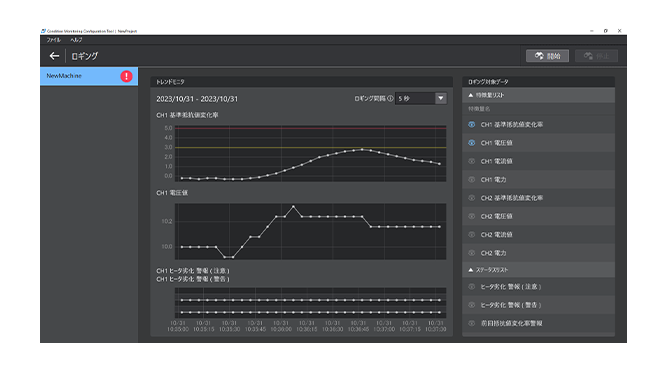Click the peak point of the top resistance chart
The width and height of the screenshot is (666, 370).
pos(362,150)
